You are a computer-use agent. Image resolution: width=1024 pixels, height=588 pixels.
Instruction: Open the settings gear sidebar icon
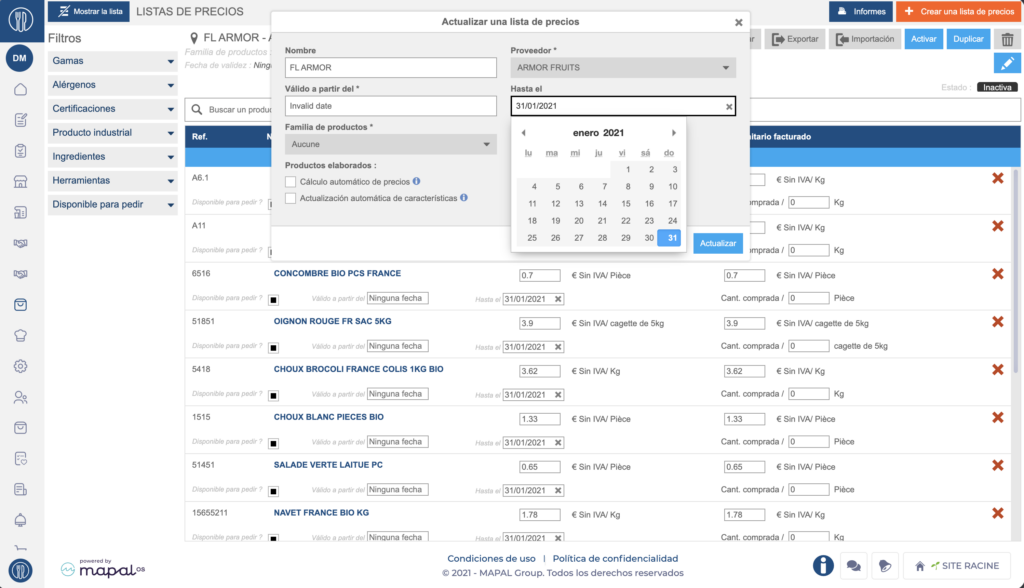click(20, 366)
